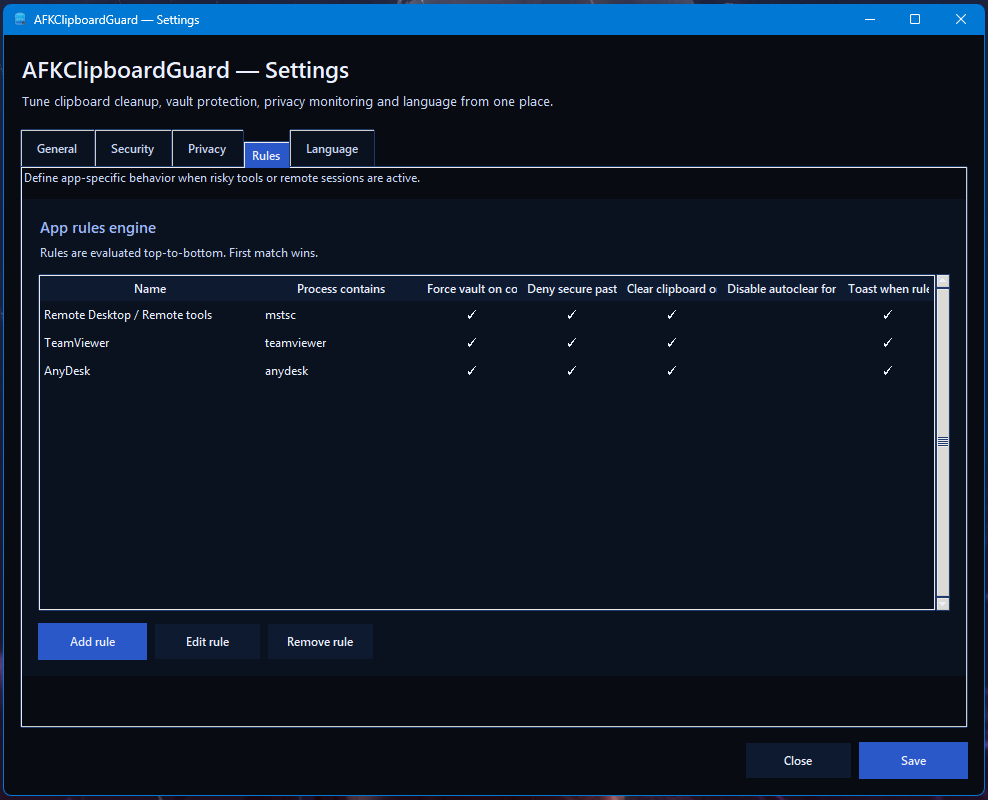Enable Disable autoclear cell for AnyDesk rule

point(781,371)
